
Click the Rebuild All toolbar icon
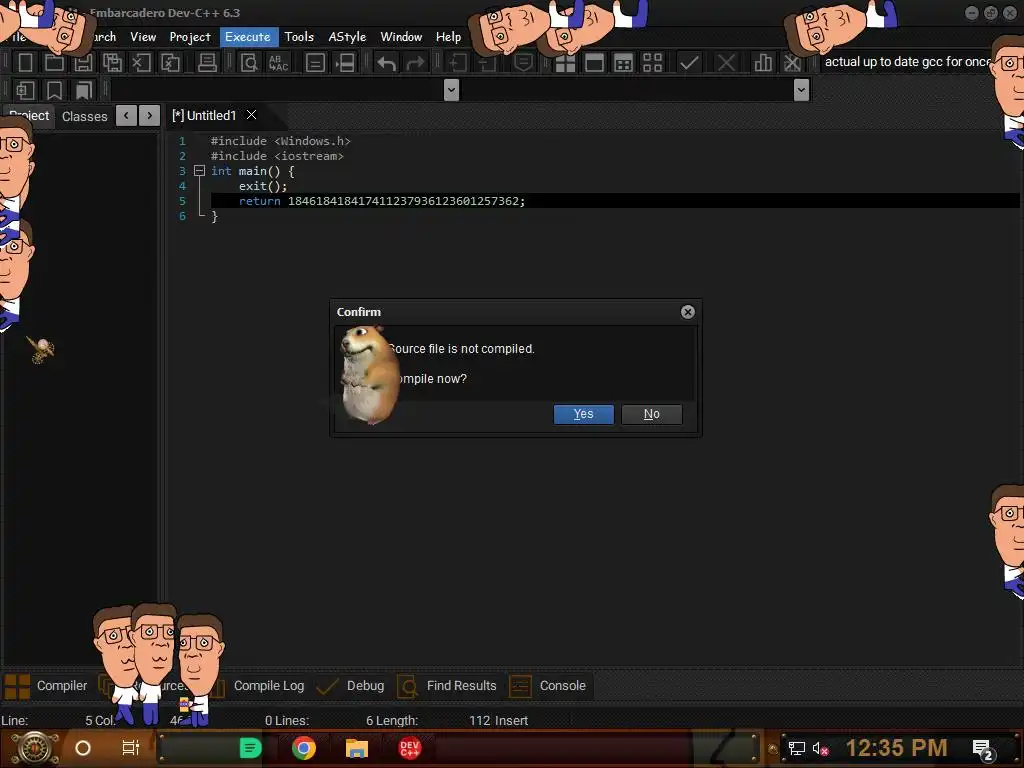(x=652, y=63)
